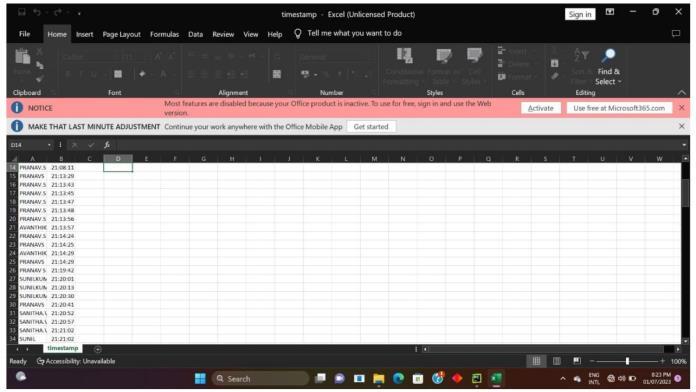Click the vertical scrollbar down arrow
The width and height of the screenshot is (696, 392).
(685, 341)
